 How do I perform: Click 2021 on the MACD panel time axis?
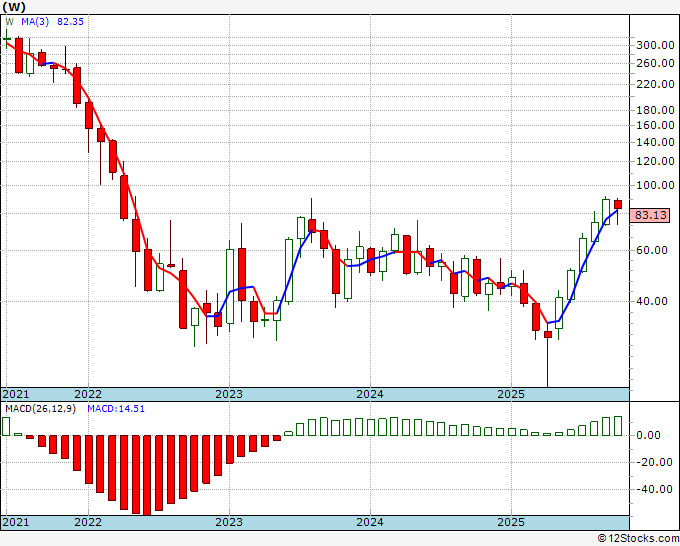point(16,522)
